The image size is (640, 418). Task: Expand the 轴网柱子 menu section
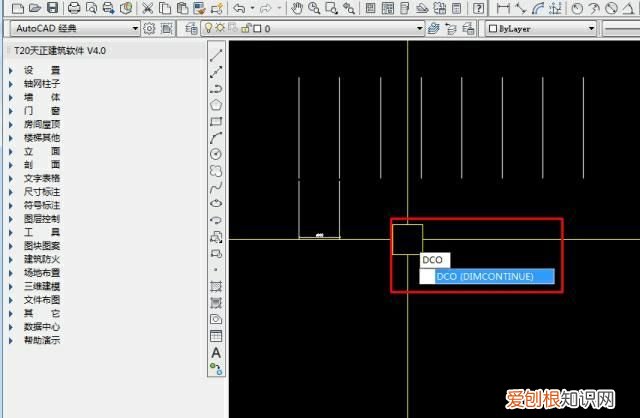click(41, 84)
